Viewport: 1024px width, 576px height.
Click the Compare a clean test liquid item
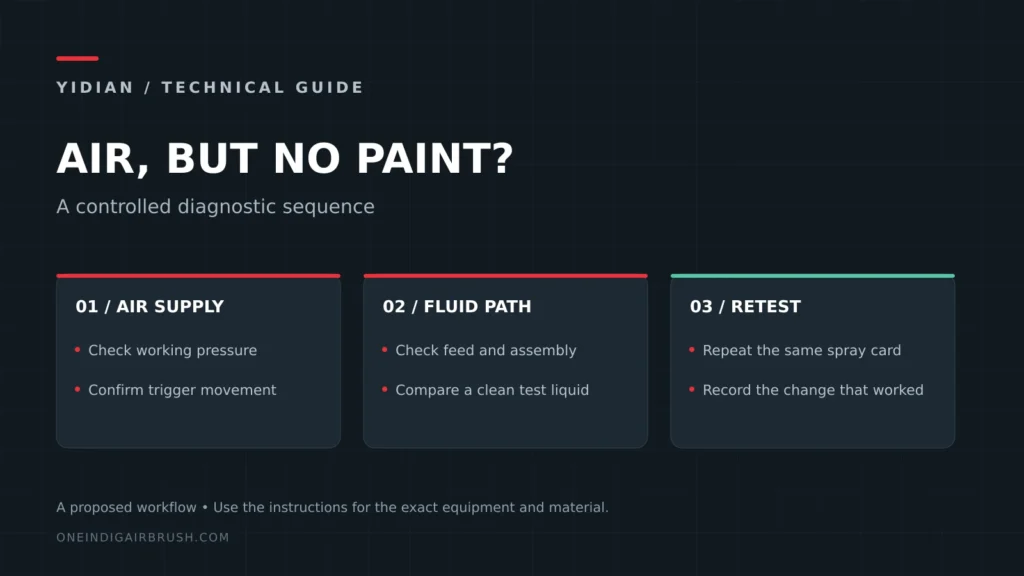pyautogui.click(x=492, y=390)
